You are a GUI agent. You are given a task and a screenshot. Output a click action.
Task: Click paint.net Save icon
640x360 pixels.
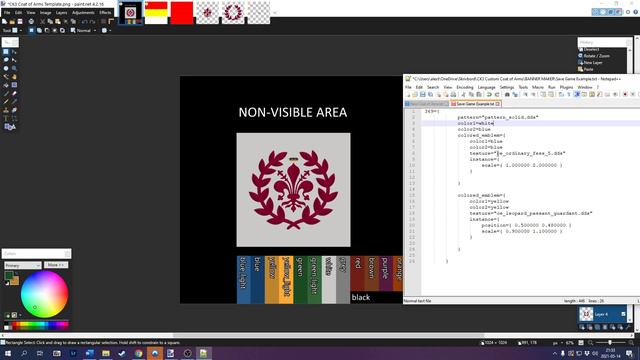click(20, 21)
